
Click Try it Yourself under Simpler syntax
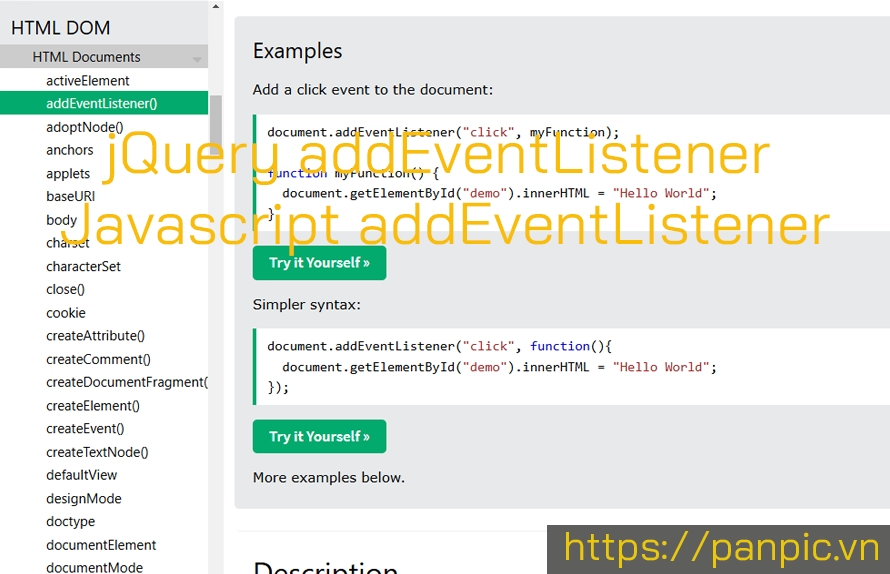coord(320,437)
